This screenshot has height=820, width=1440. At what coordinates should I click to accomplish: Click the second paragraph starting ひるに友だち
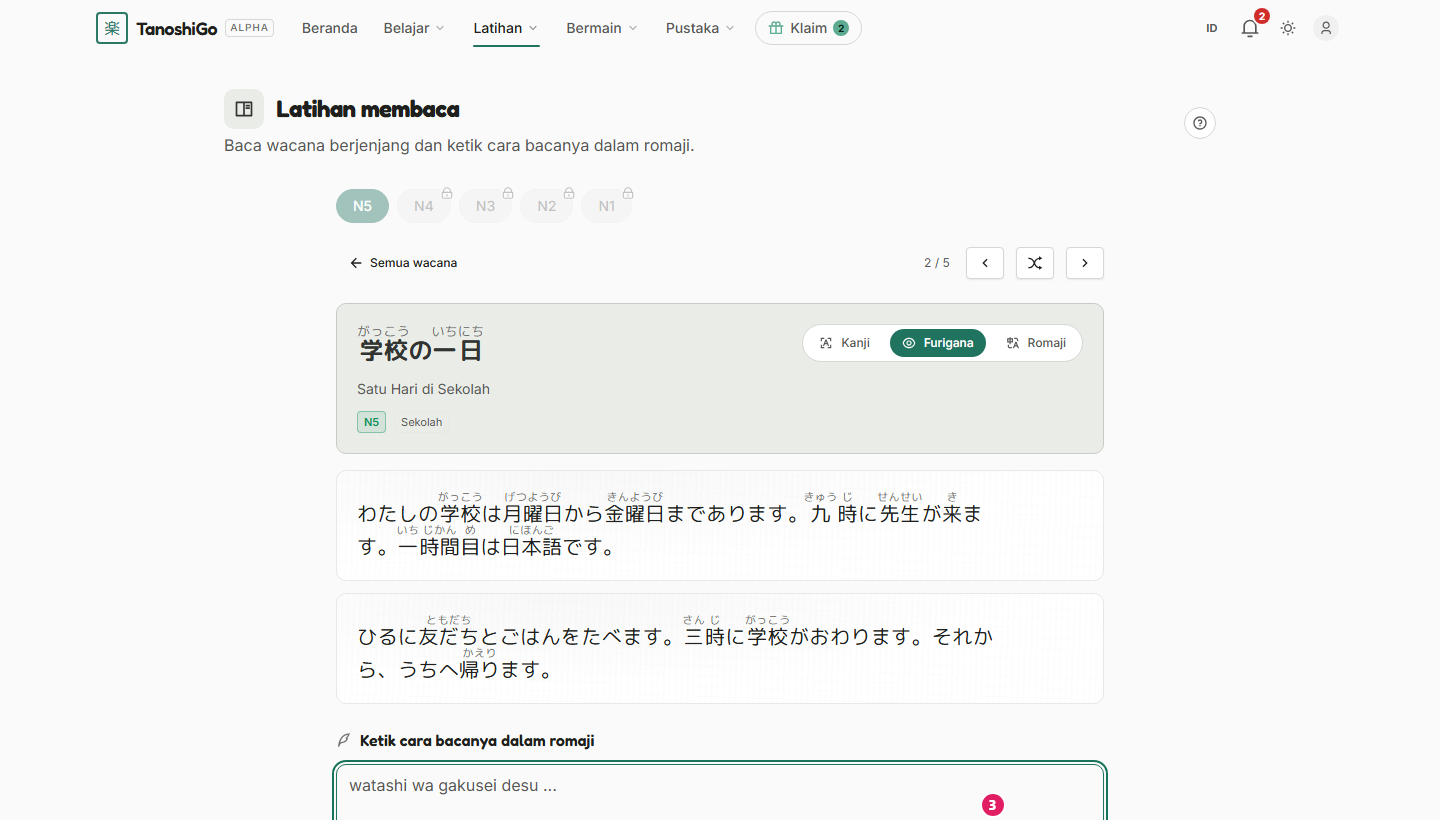720,649
